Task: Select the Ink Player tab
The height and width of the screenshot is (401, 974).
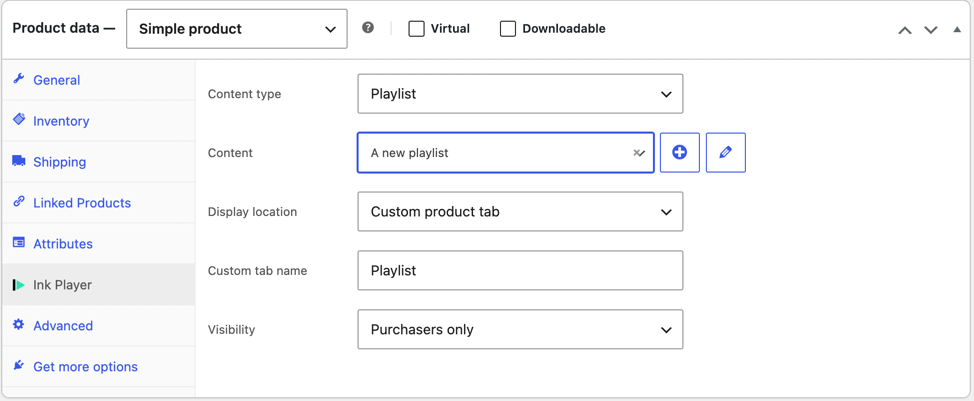Action: pos(98,285)
